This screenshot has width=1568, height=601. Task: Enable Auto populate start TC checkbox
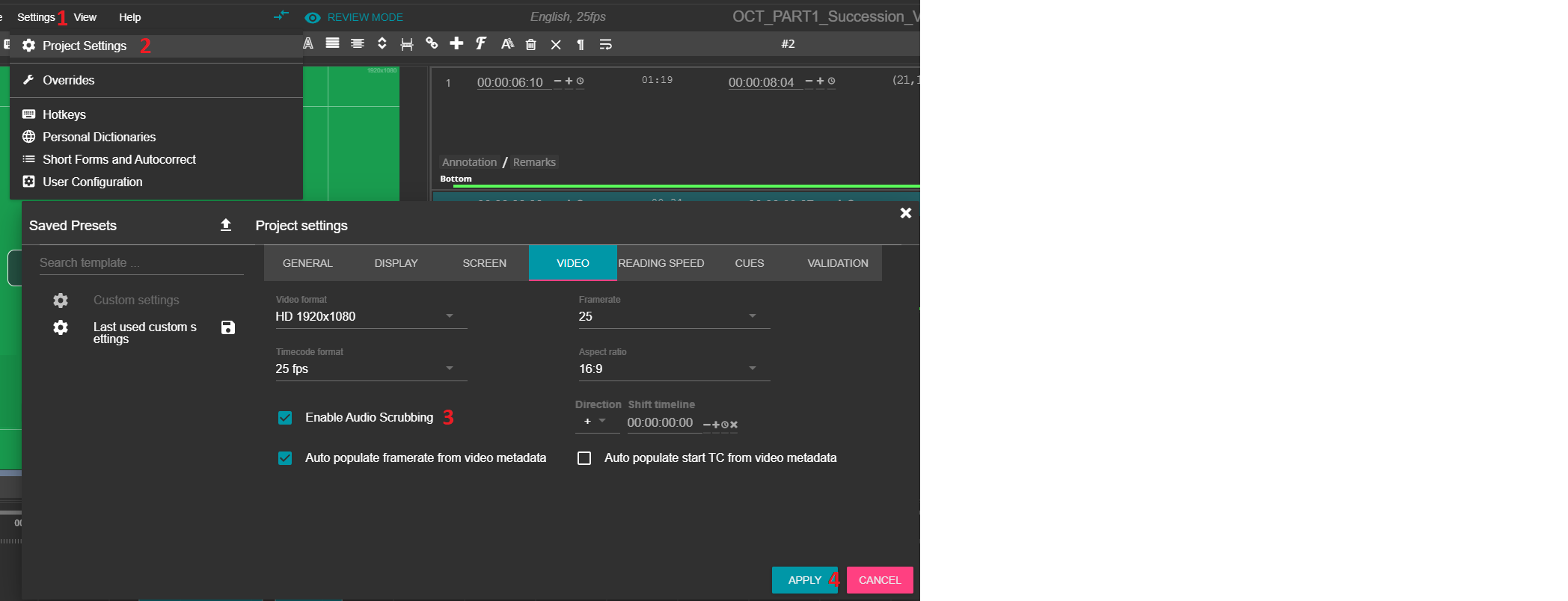[584, 458]
